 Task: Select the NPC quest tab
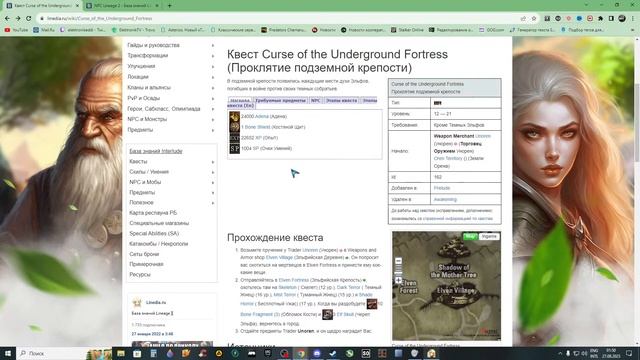coord(316,100)
